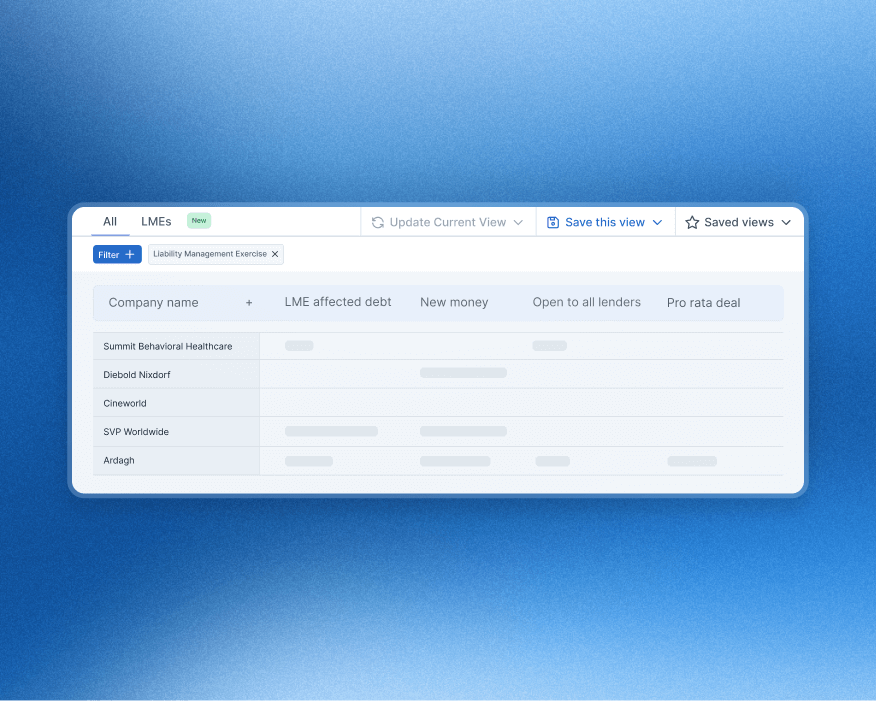This screenshot has height=701, width=876.
Task: Click the Pro rata deal column header
Action: 704,303
